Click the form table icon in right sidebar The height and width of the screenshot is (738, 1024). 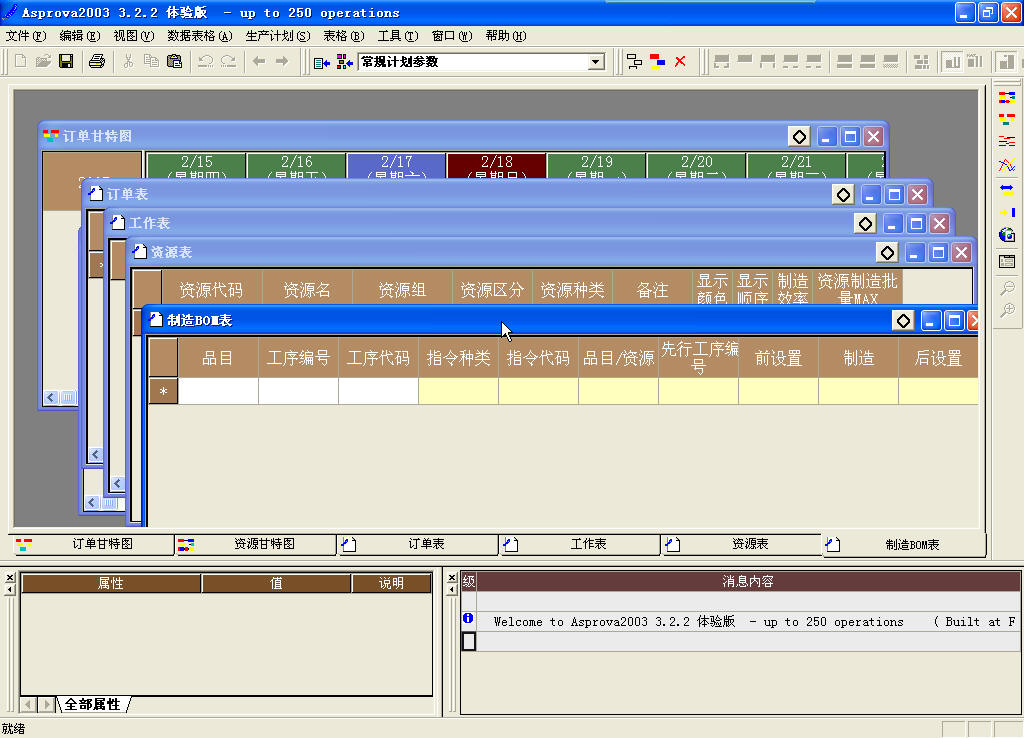1007,262
